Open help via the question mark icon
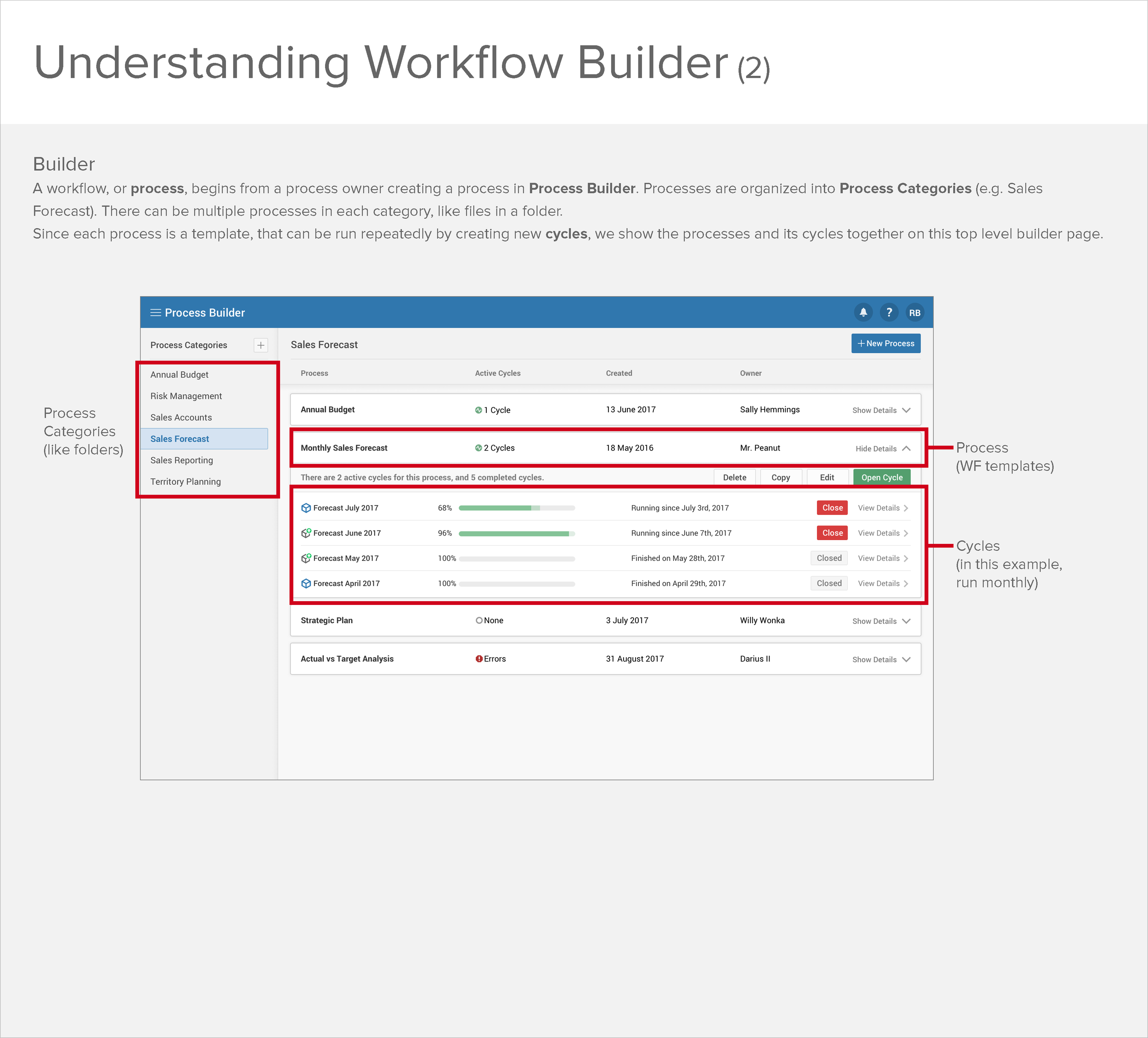Screen dimensions: 1148x1038 coord(889,312)
